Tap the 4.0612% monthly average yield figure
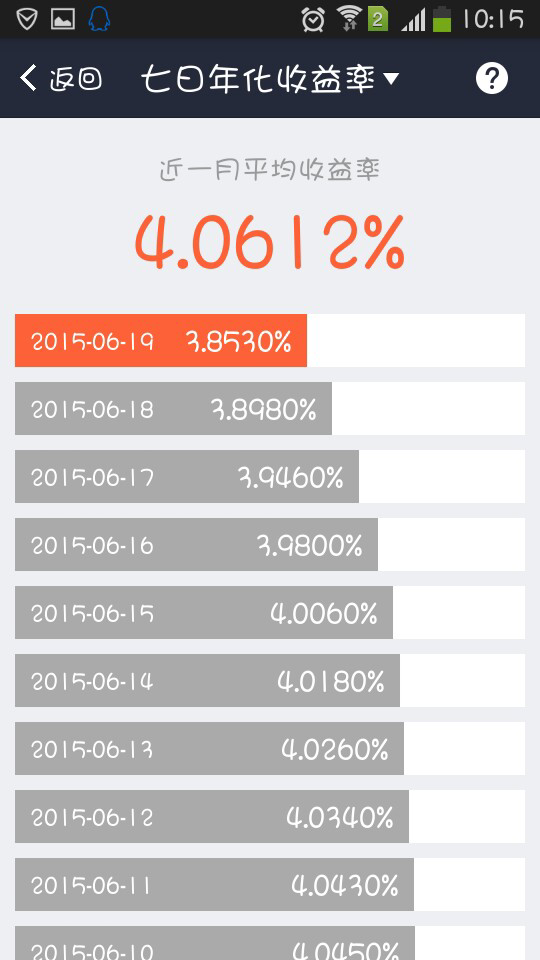 (269, 242)
